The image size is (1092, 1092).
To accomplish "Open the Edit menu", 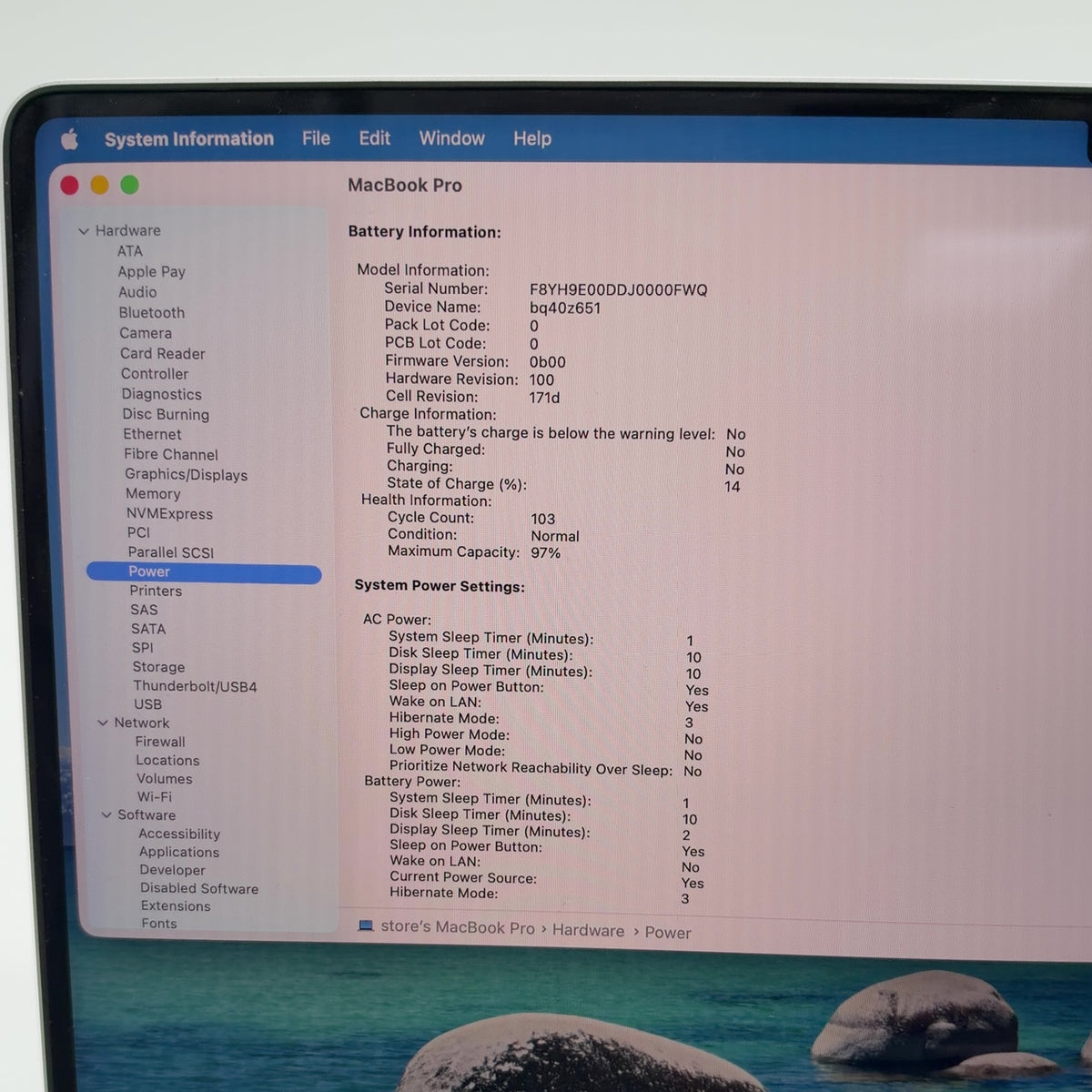I will (x=374, y=138).
